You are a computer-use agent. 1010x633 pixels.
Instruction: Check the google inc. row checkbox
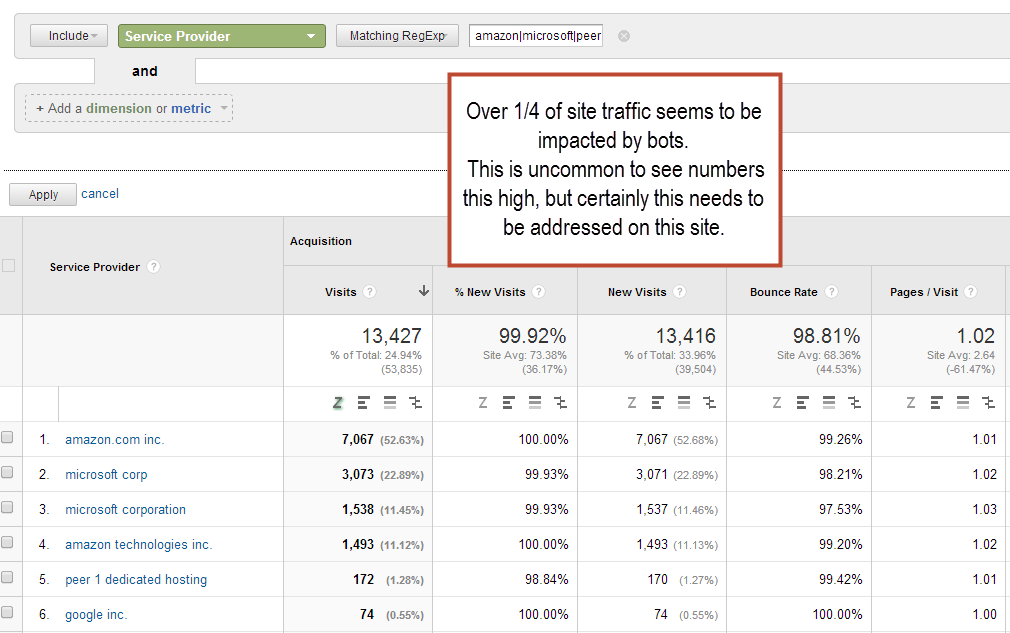tap(7, 612)
